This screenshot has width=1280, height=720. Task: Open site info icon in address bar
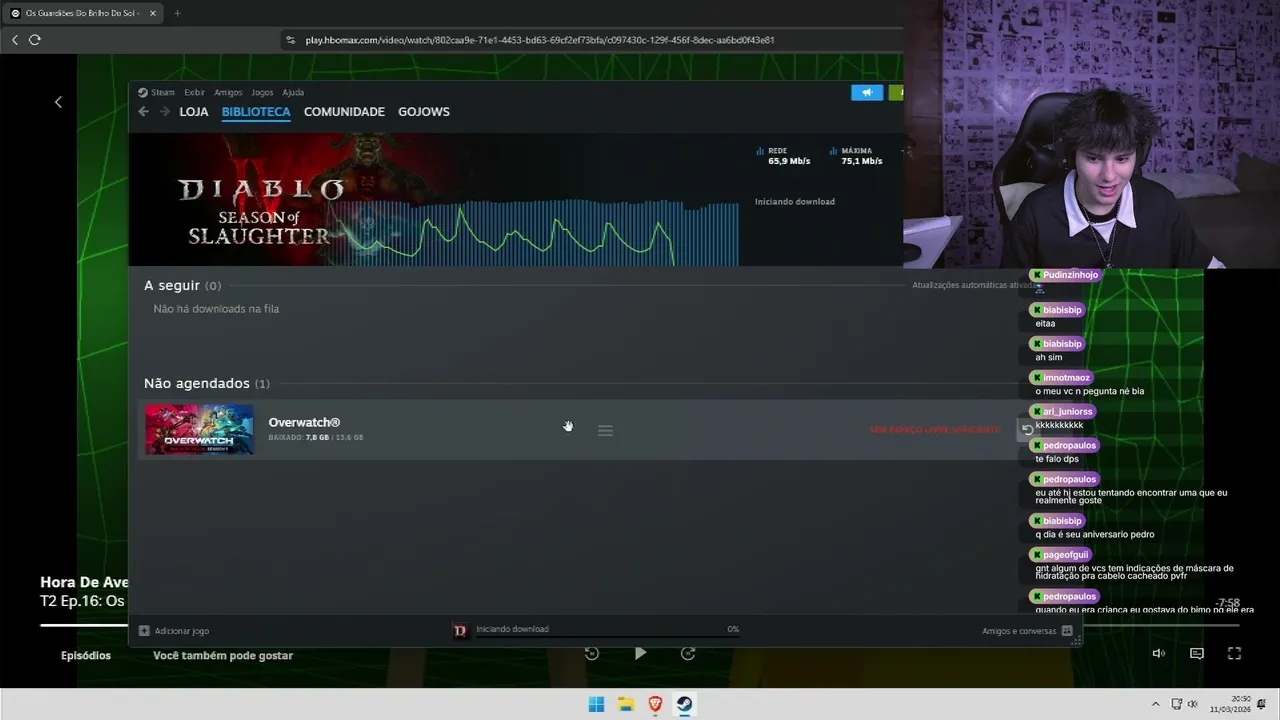(291, 40)
